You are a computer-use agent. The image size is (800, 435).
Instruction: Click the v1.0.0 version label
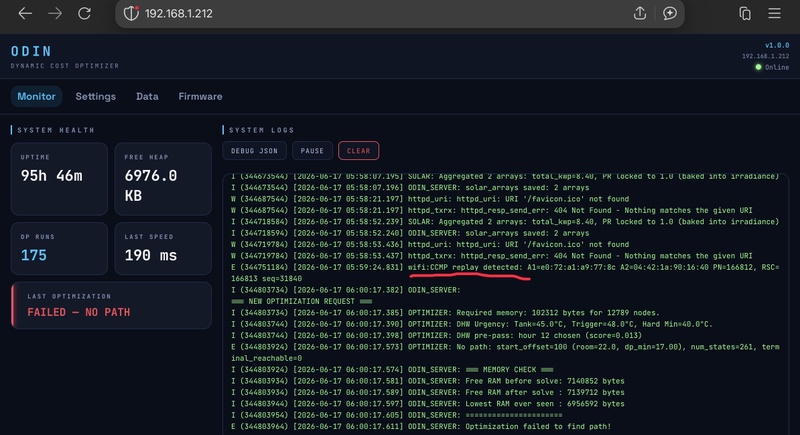tap(777, 45)
